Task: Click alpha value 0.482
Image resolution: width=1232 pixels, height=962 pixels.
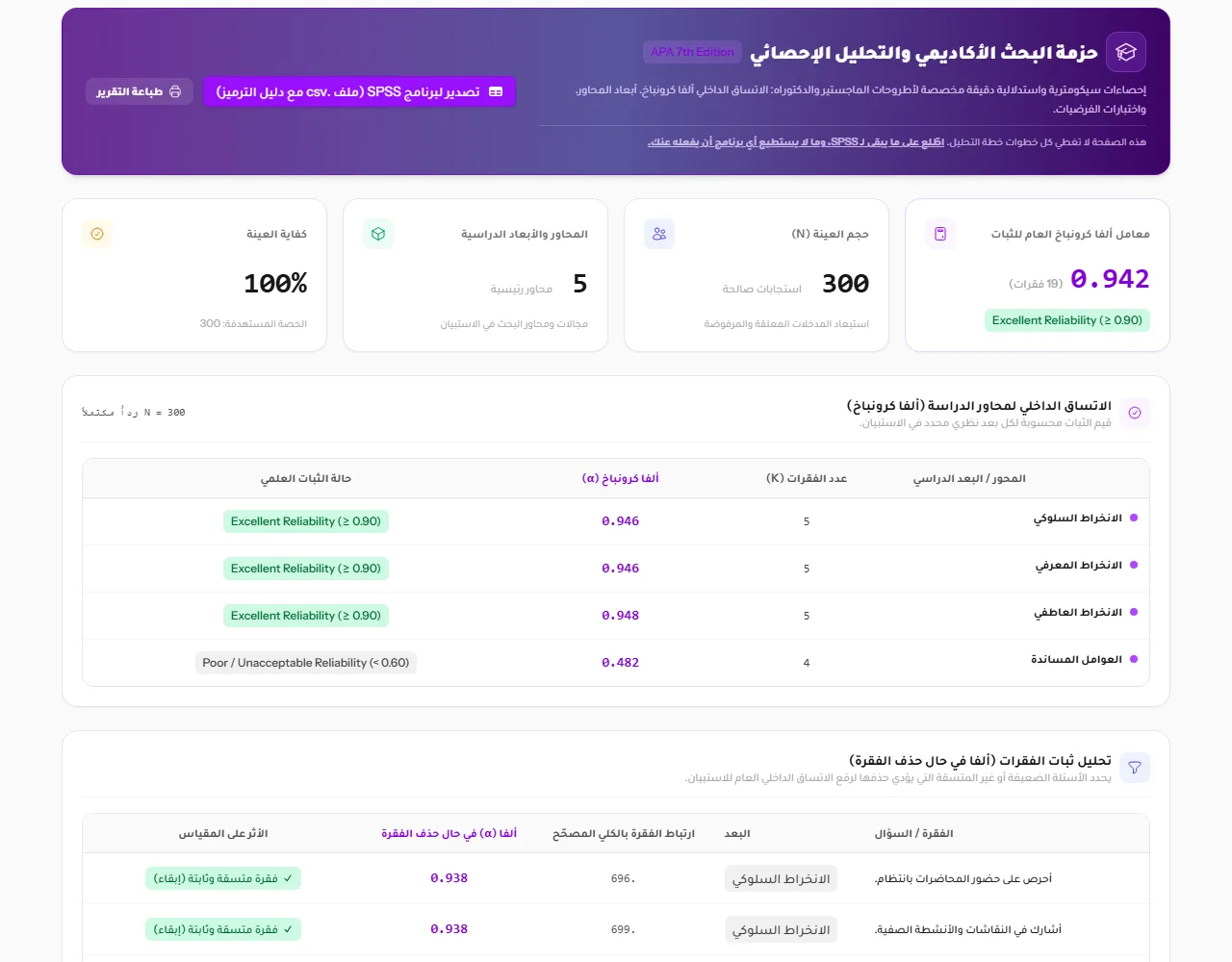Action: pos(620,663)
